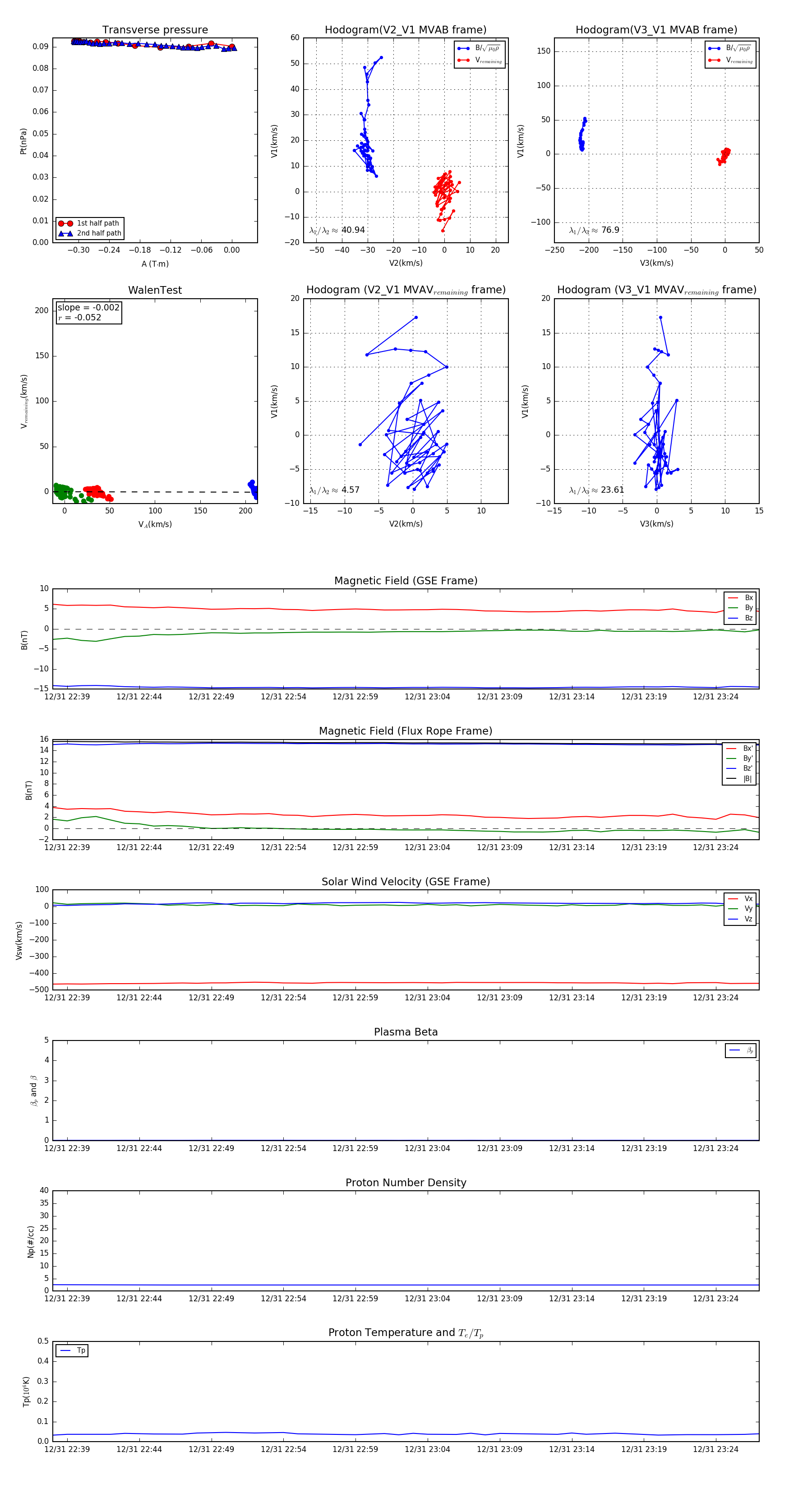Screen dimensions: 812x1489
Task: Click the 'Plasma Beta' plot title
Action: pyautogui.click(x=406, y=1032)
